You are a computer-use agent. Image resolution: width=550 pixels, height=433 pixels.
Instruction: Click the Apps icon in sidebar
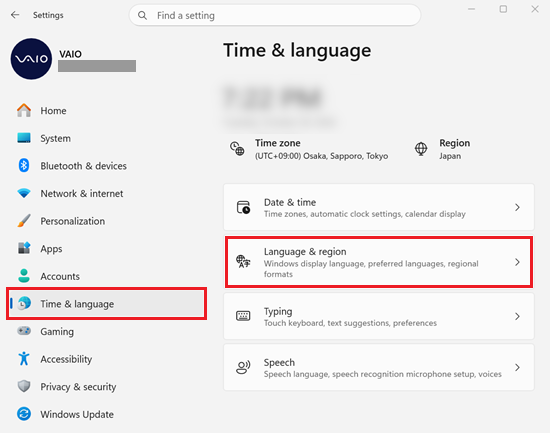point(24,248)
